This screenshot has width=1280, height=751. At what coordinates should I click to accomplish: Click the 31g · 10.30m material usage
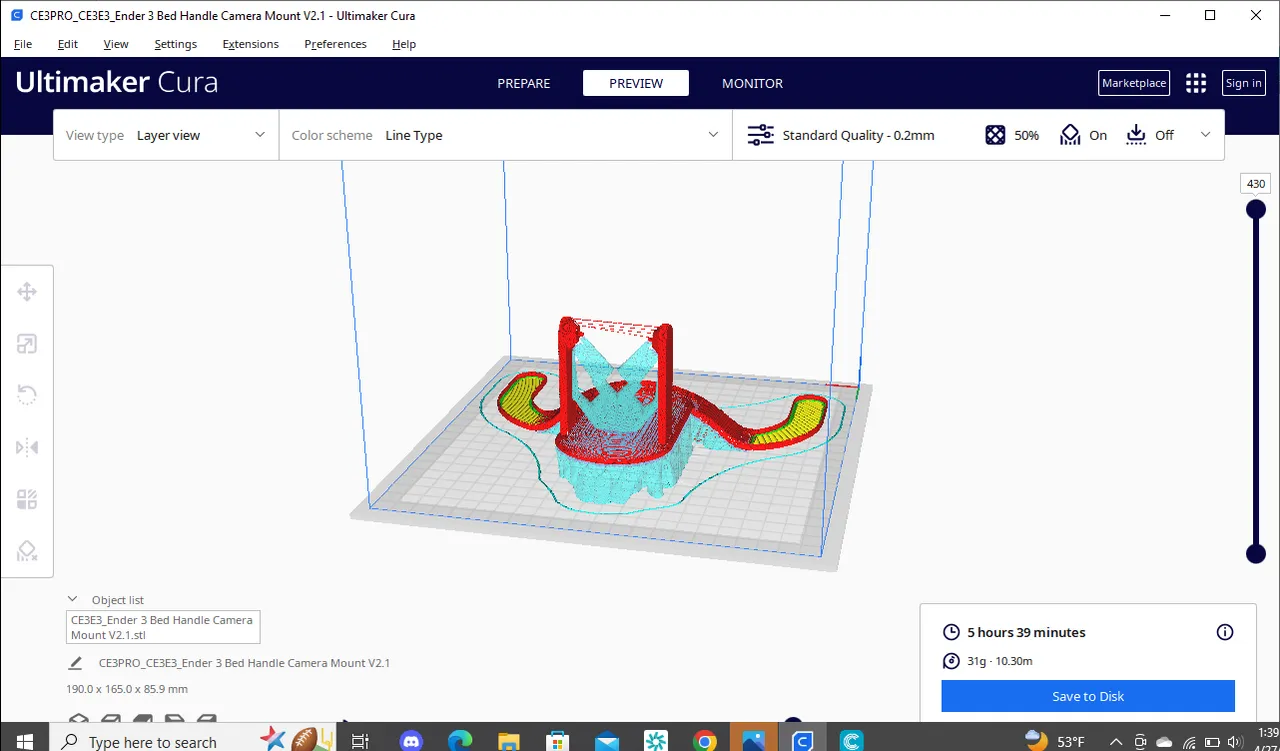(x=1000, y=661)
